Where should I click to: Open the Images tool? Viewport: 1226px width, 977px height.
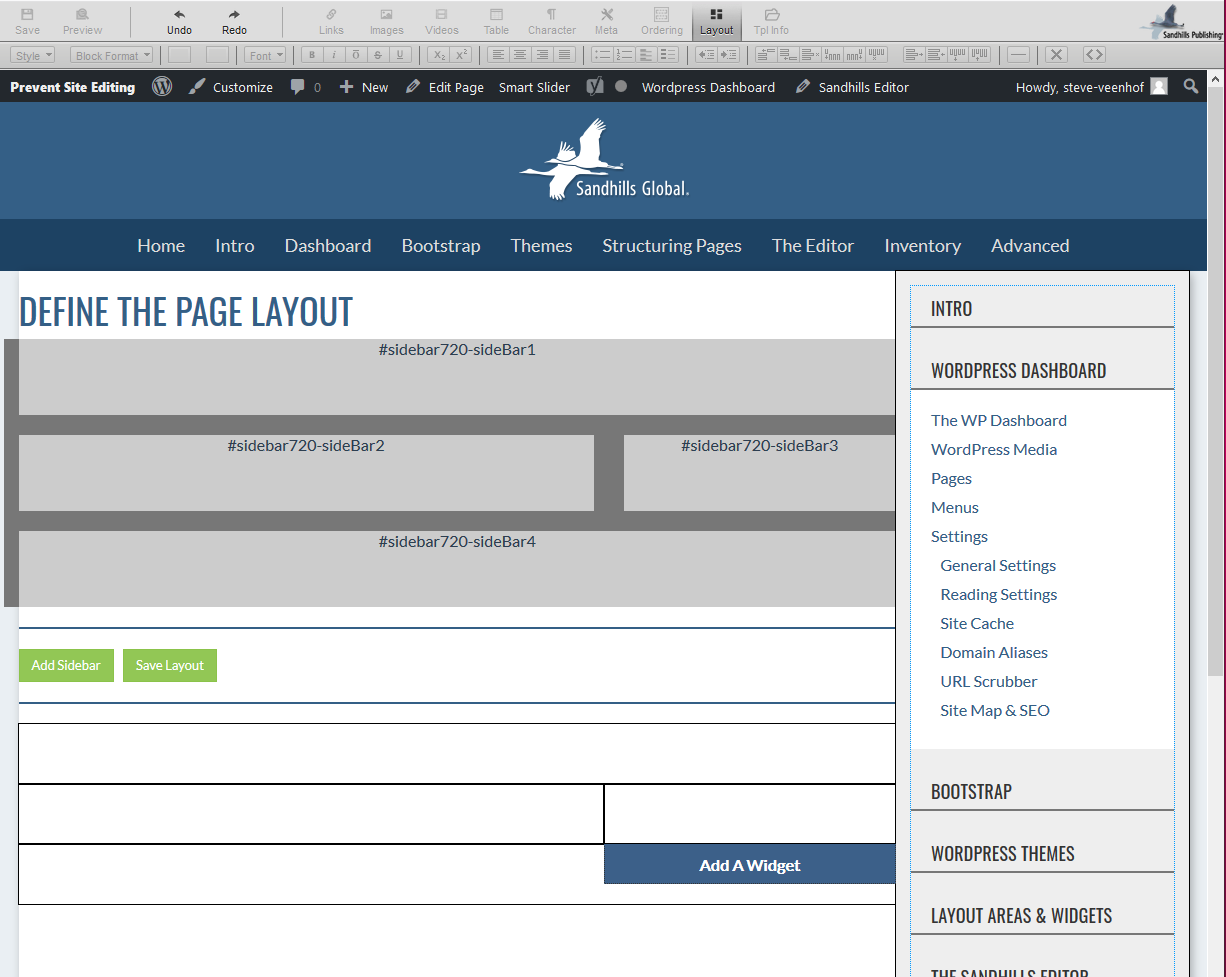tap(386, 21)
